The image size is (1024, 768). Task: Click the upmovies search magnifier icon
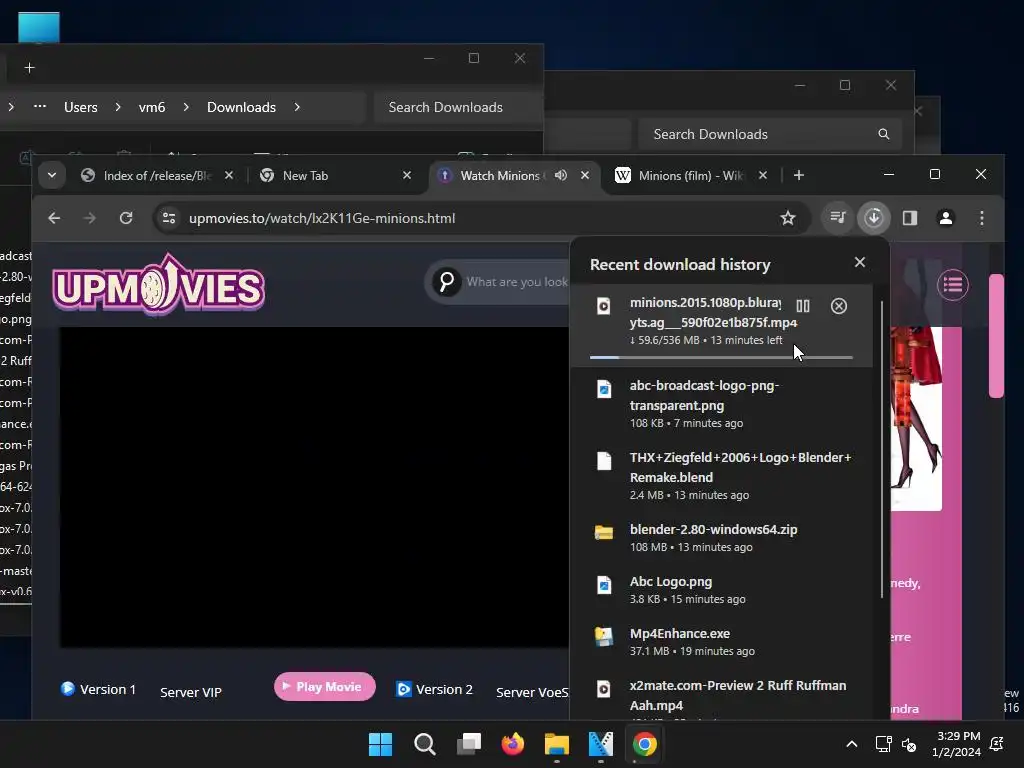pyautogui.click(x=447, y=282)
